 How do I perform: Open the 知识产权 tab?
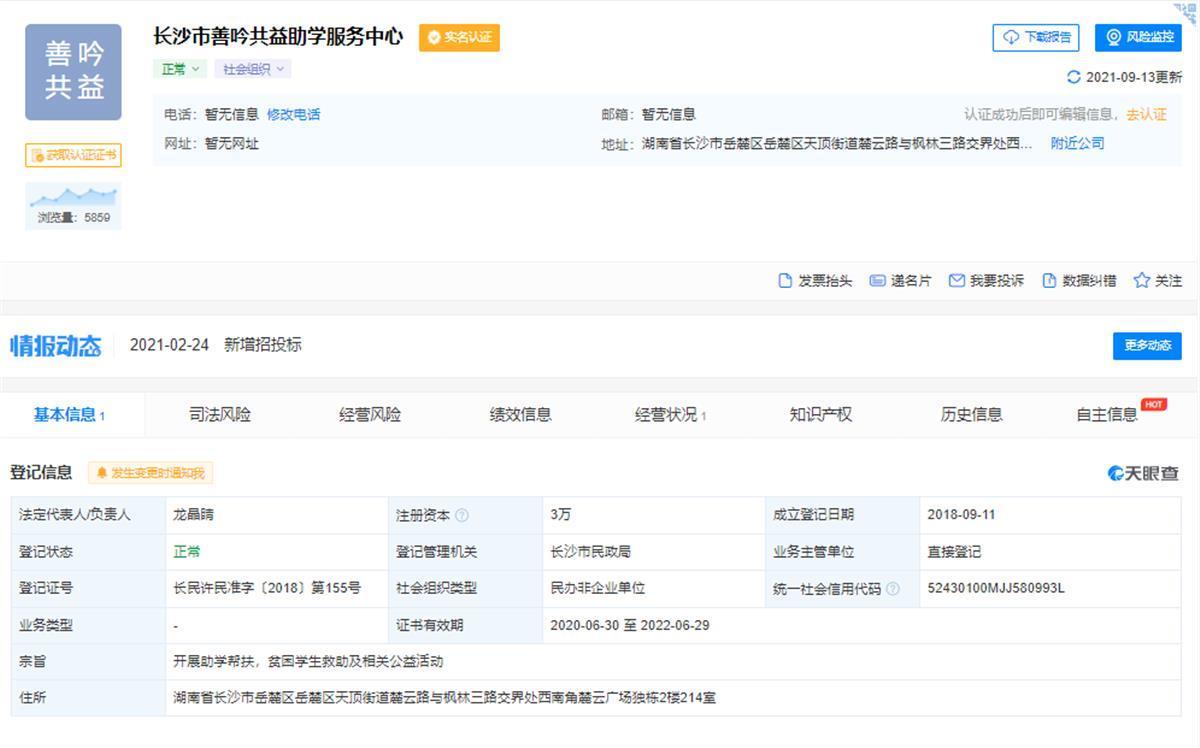(x=820, y=414)
